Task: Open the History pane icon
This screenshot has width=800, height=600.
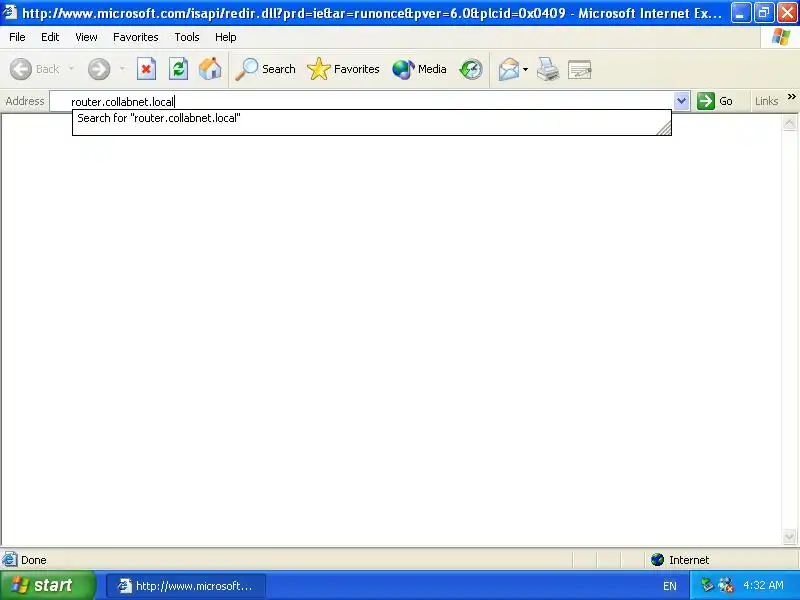Action: click(470, 69)
